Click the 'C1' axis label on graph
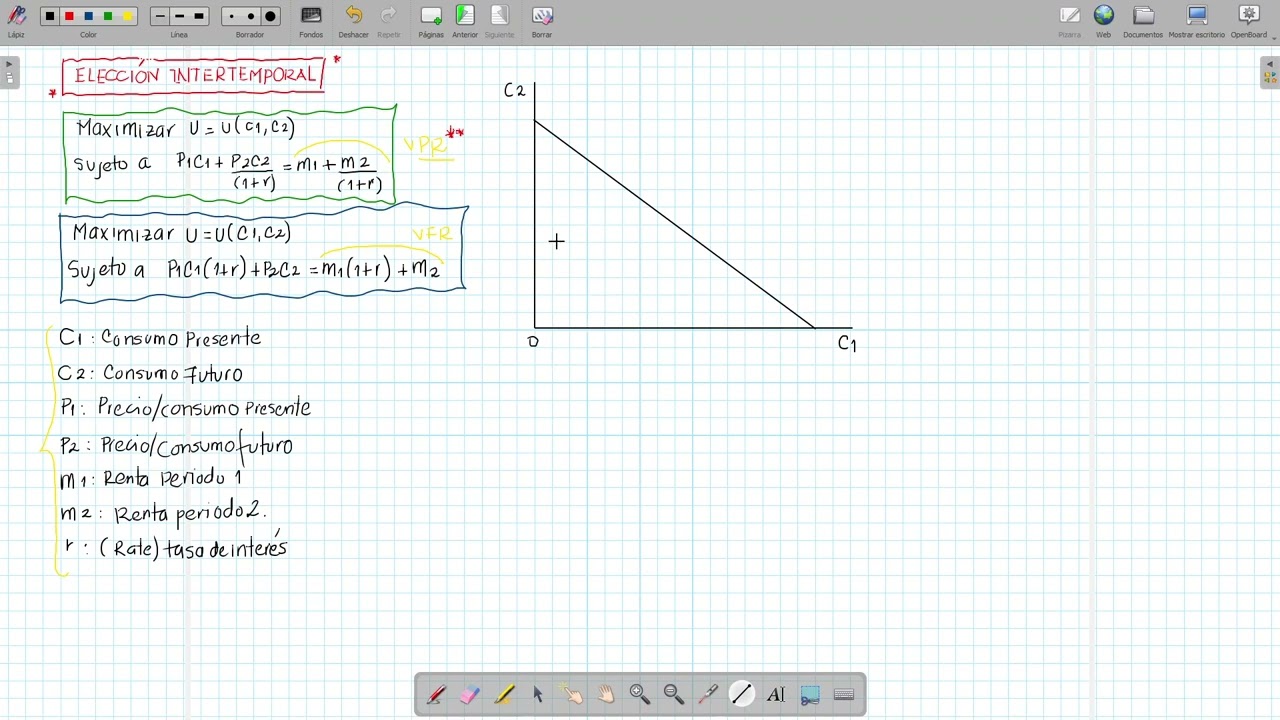The image size is (1280, 720). click(847, 344)
